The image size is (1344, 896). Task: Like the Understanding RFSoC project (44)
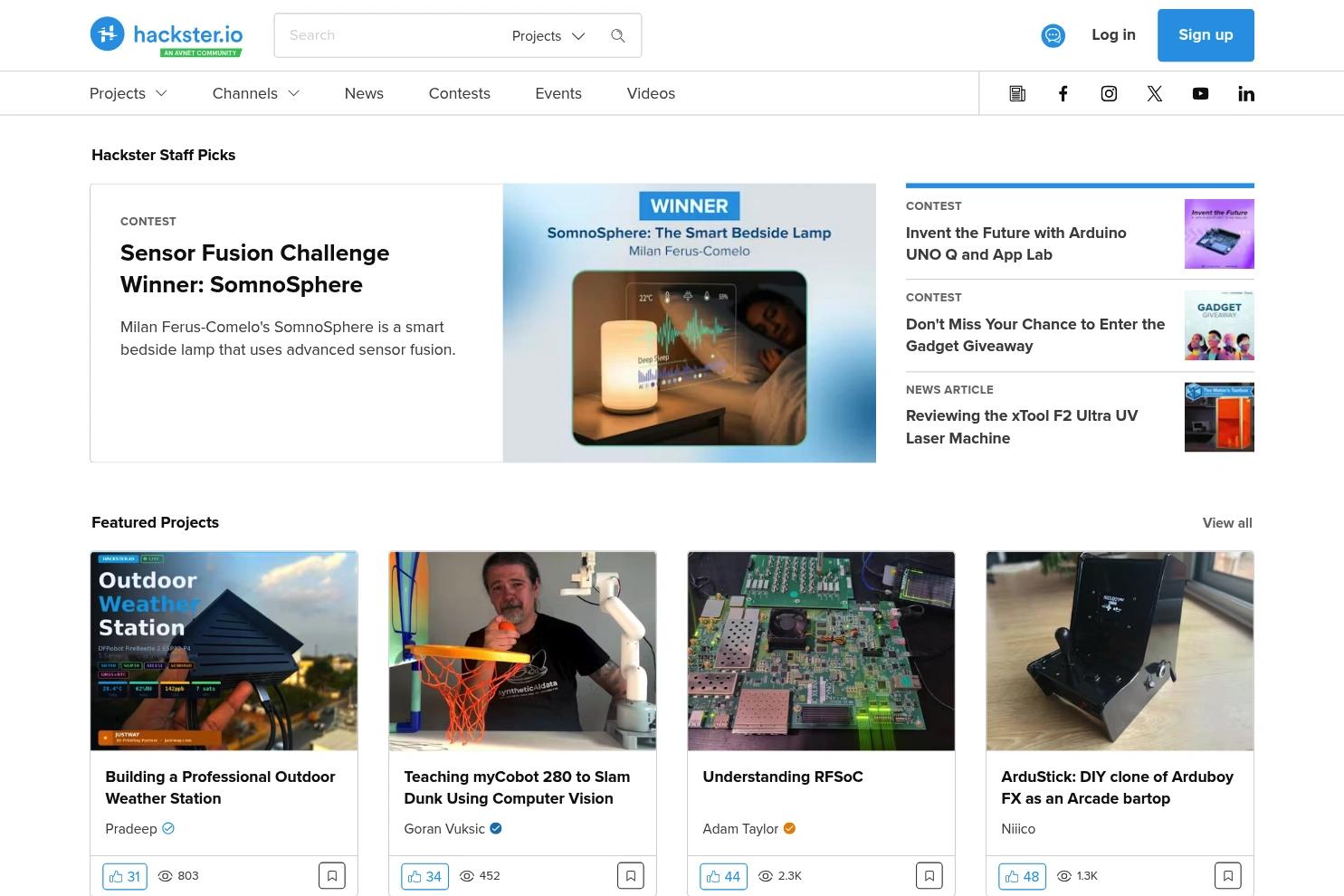723,876
